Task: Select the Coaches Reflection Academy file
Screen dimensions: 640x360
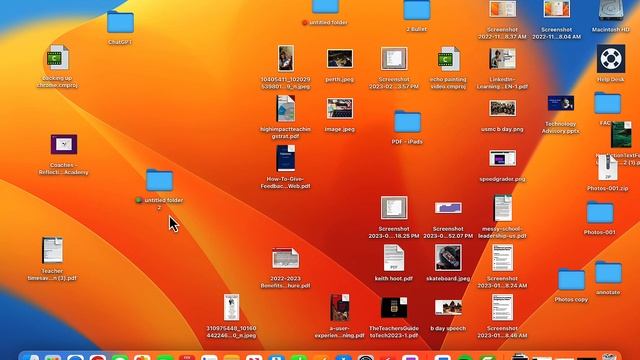Action: coord(64,144)
